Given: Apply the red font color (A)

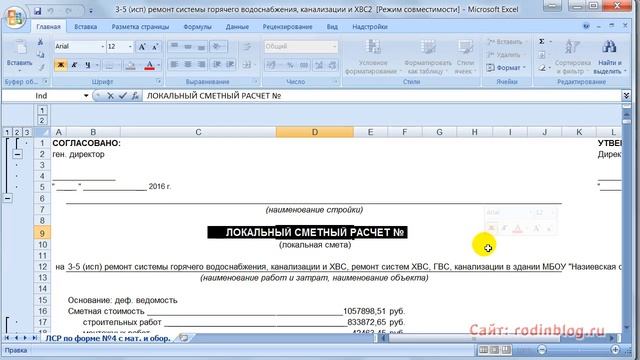Looking at the screenshot, I should click(x=149, y=65).
